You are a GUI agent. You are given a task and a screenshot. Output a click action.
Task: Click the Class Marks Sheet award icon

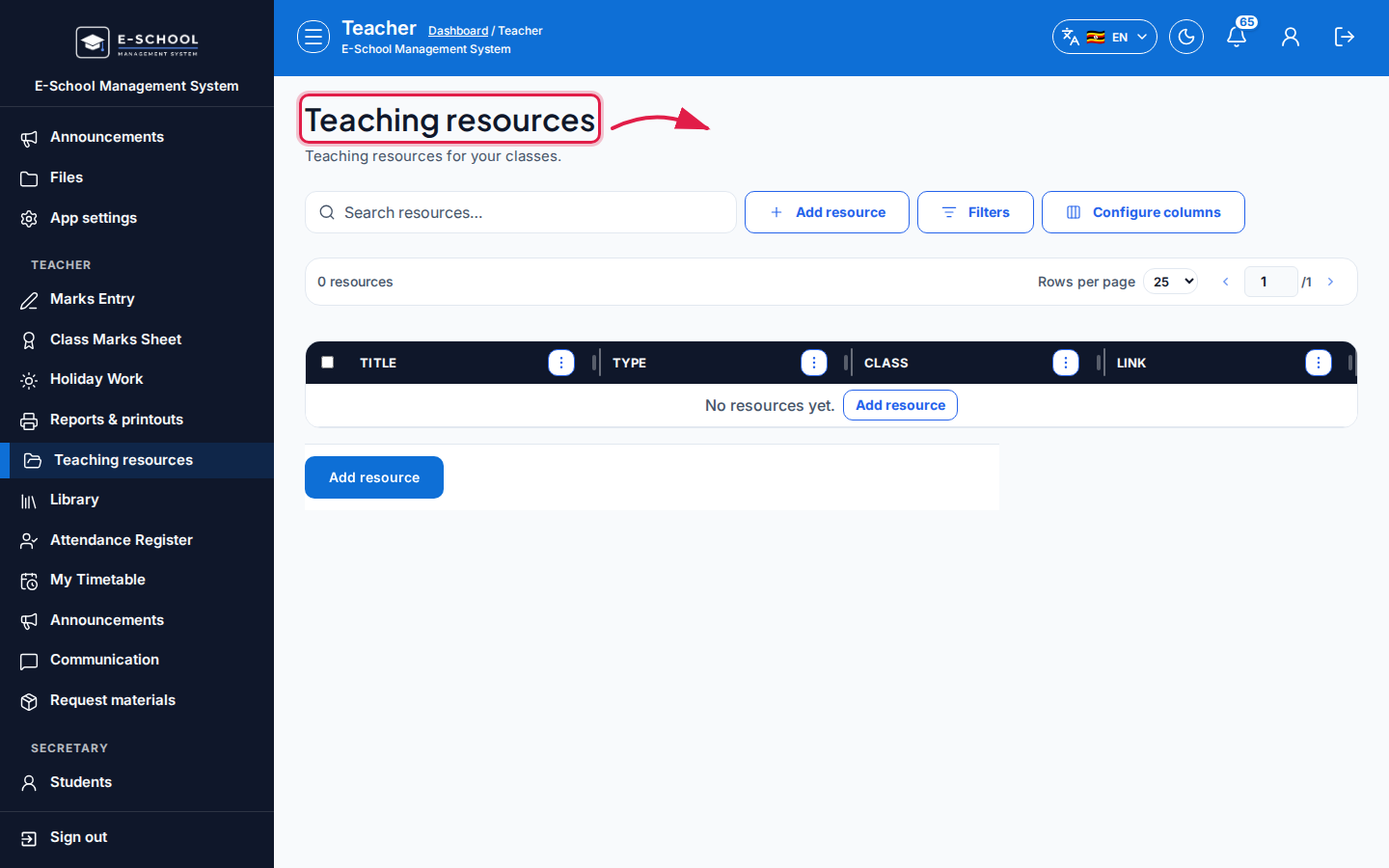pos(29,340)
